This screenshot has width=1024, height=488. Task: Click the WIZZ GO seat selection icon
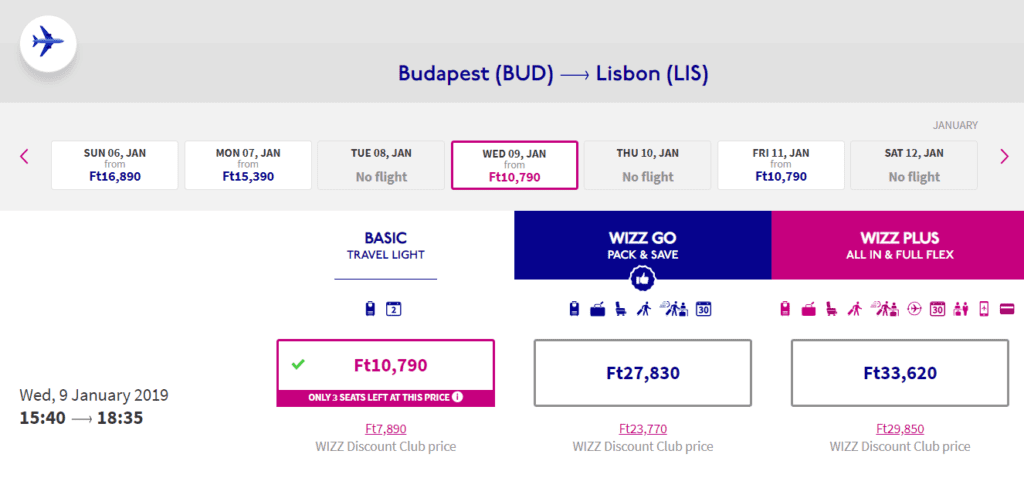[x=620, y=308]
